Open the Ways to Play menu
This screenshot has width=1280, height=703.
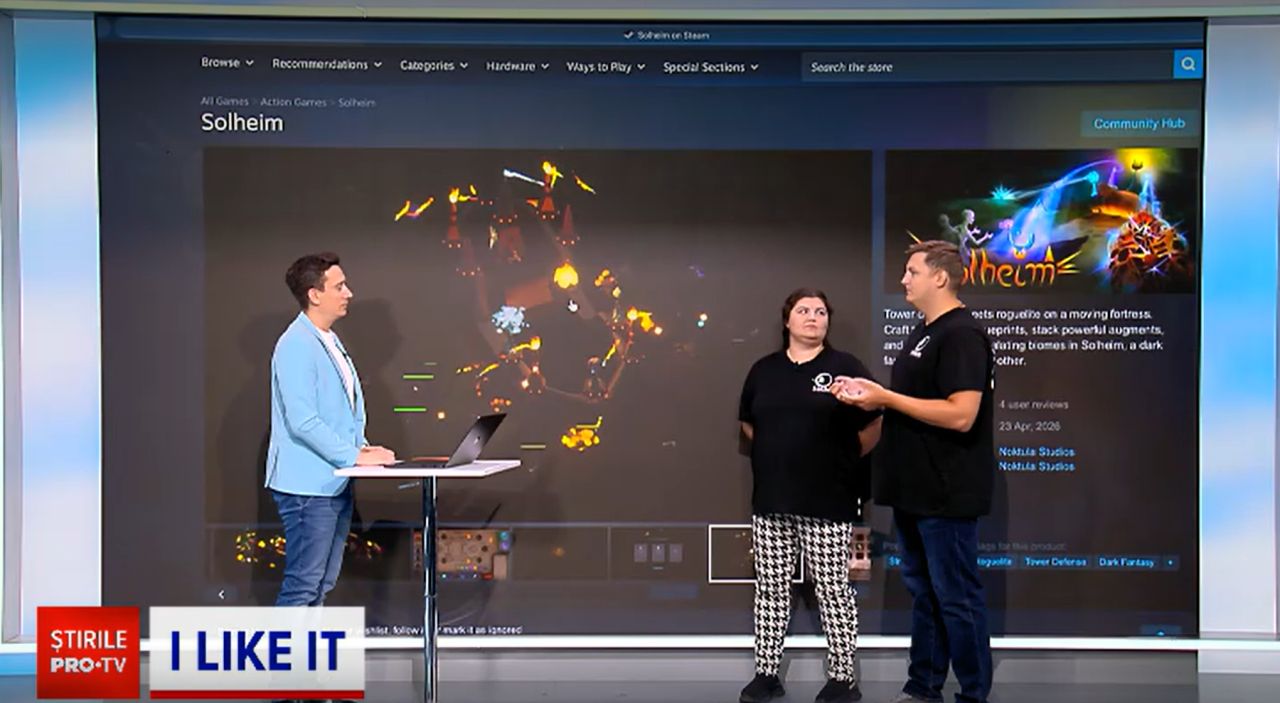[x=606, y=67]
